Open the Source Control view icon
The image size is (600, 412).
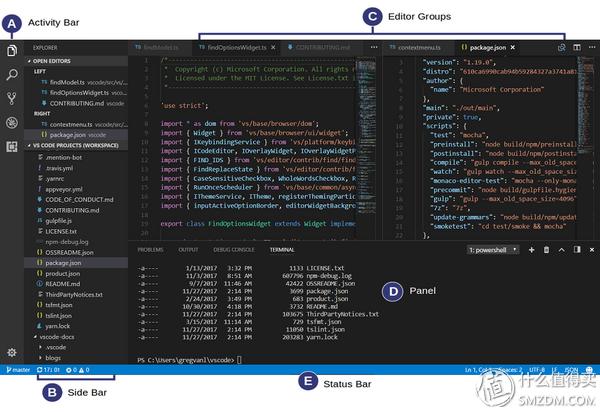12,99
